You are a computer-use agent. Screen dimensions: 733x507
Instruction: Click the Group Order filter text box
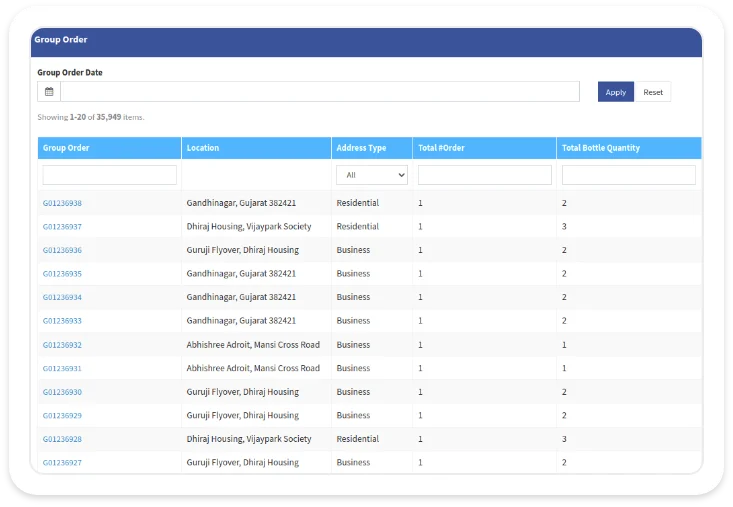tap(109, 175)
